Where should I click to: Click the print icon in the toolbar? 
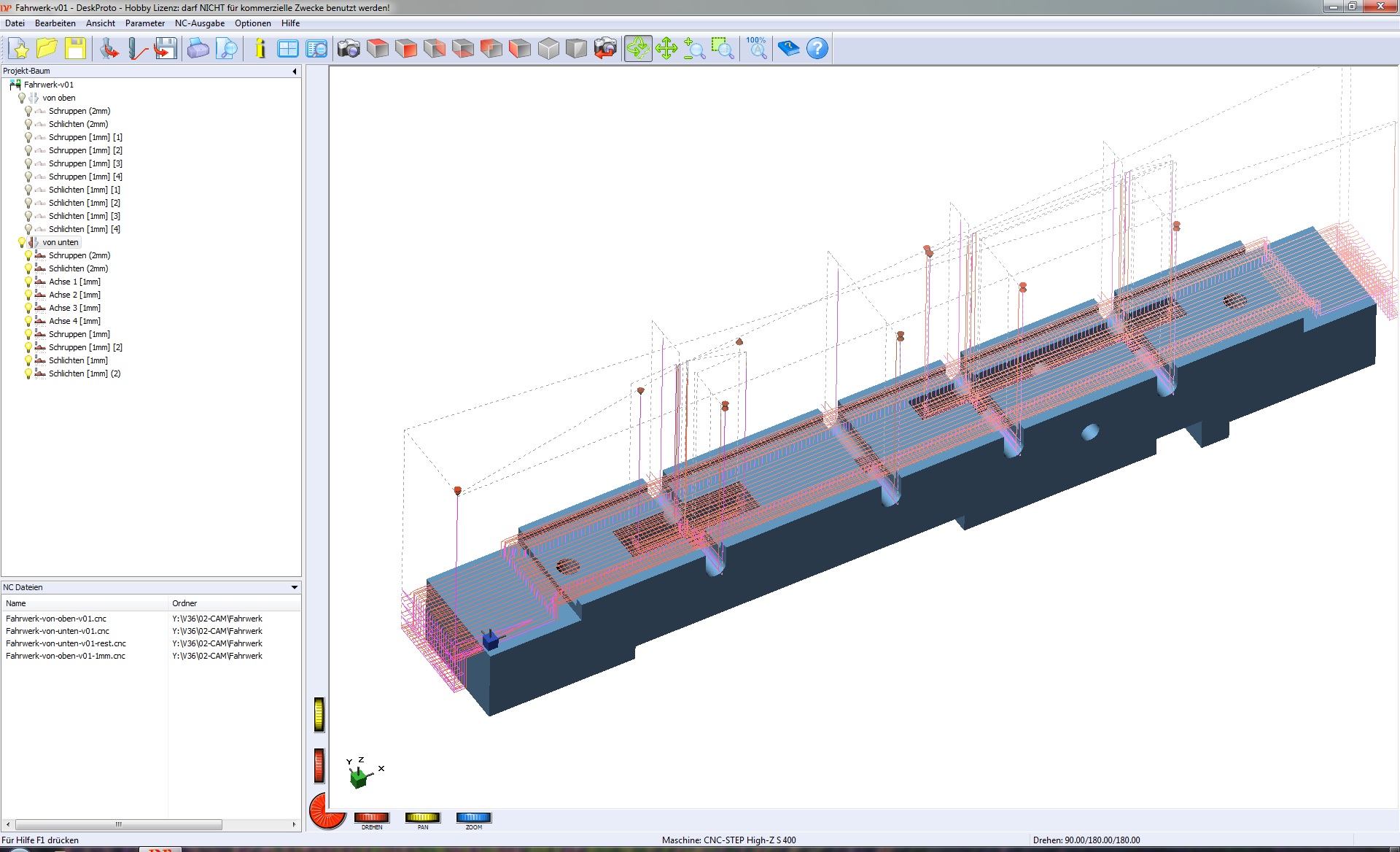click(198, 49)
